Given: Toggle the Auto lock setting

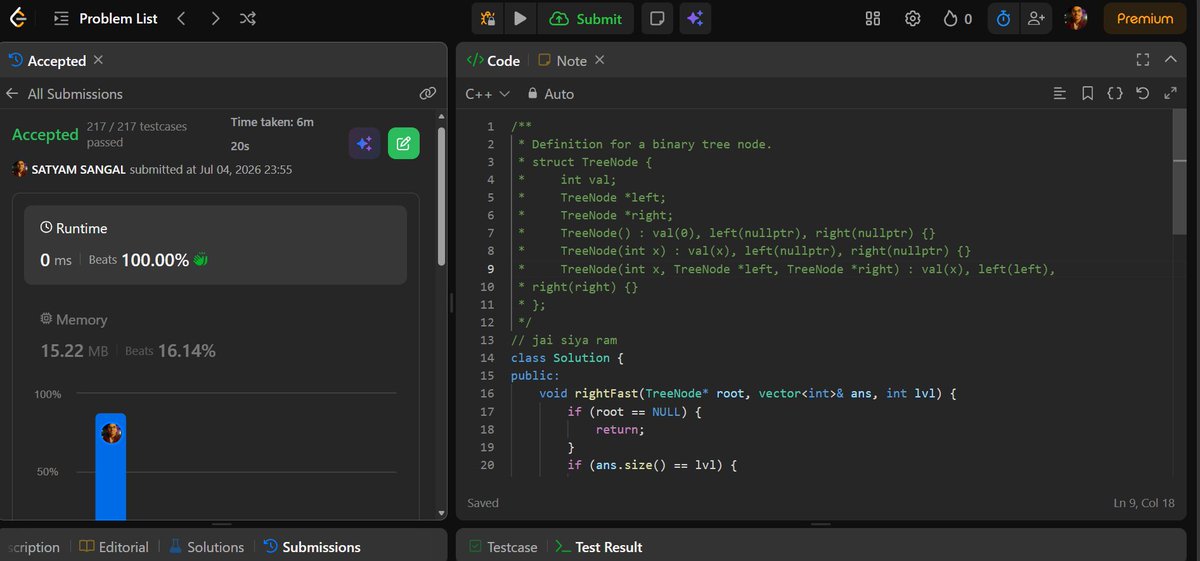Looking at the screenshot, I should click(551, 93).
